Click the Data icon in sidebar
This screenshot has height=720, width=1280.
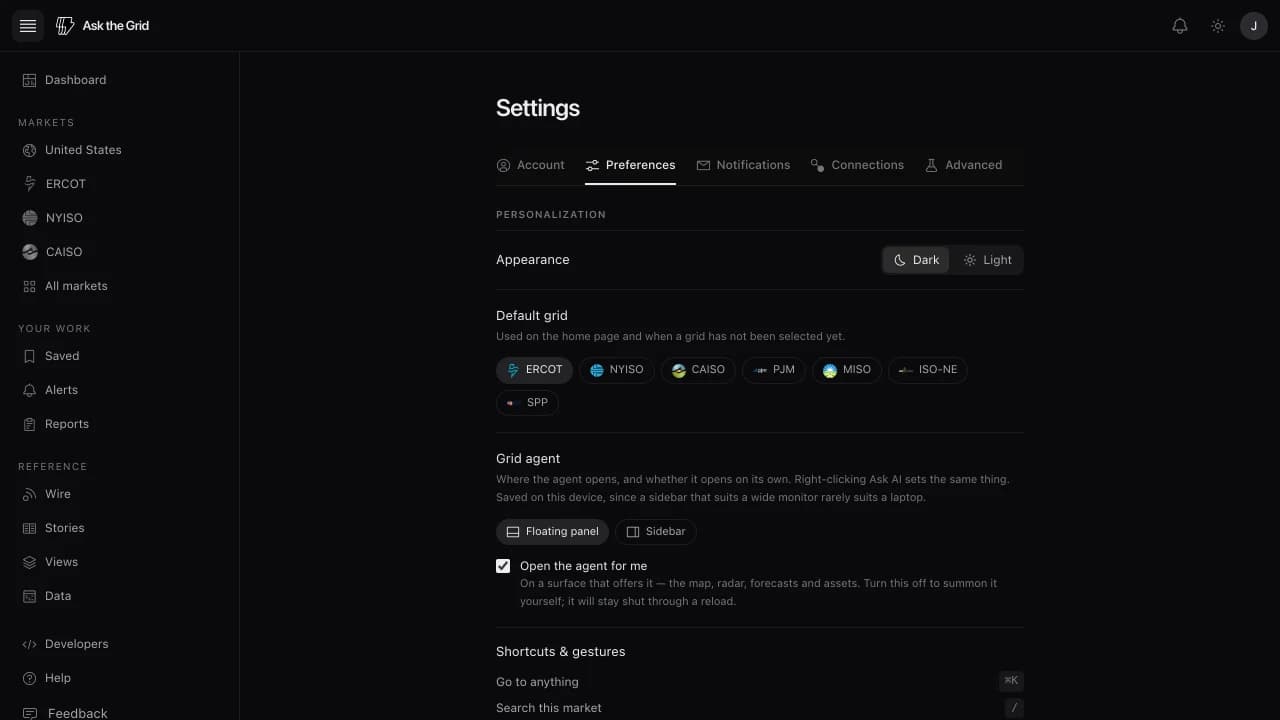pos(30,596)
